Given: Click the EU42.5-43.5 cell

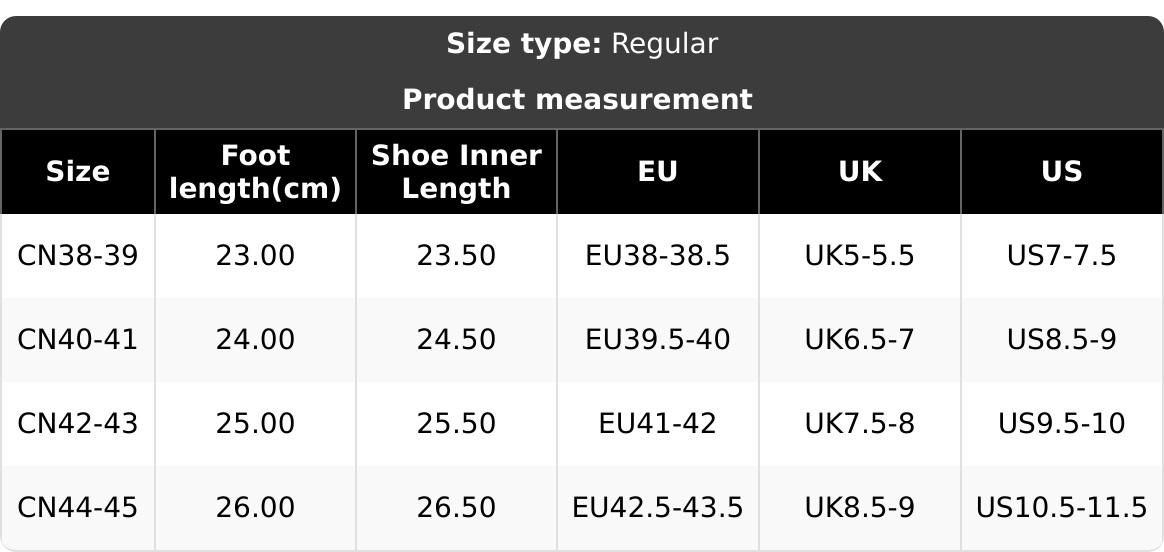Looking at the screenshot, I should pos(658,508).
